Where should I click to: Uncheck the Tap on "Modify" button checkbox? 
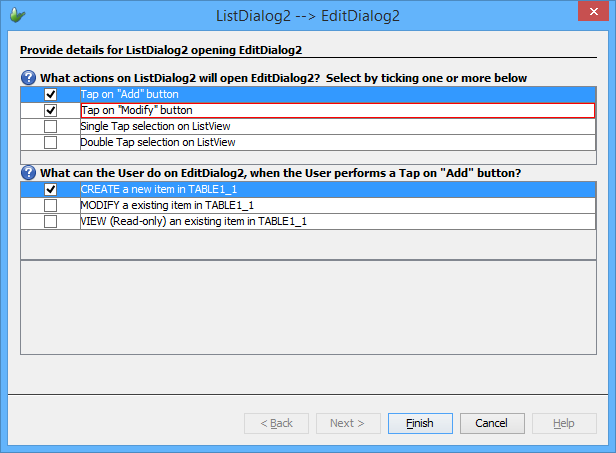coord(50,110)
